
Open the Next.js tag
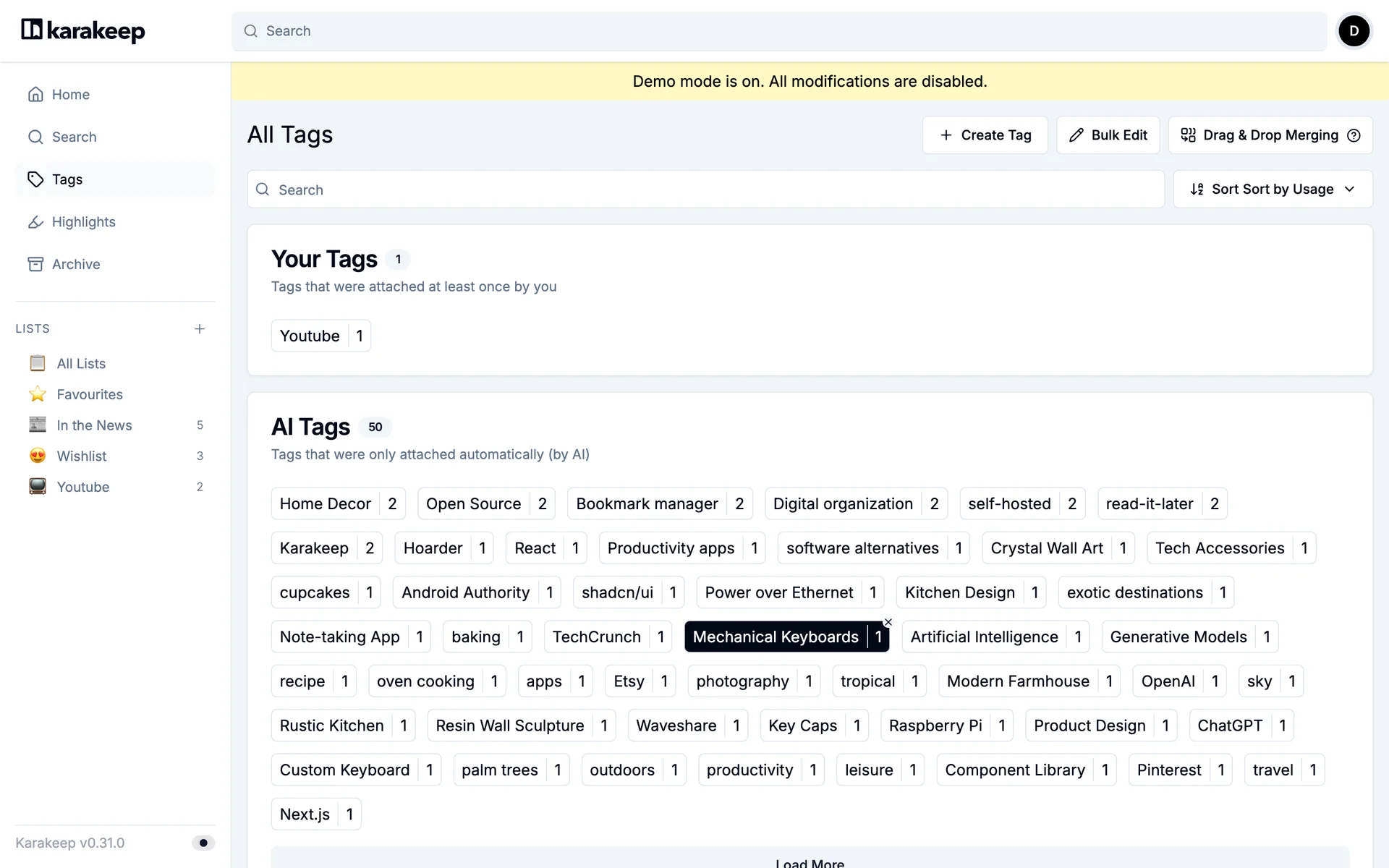(x=316, y=814)
